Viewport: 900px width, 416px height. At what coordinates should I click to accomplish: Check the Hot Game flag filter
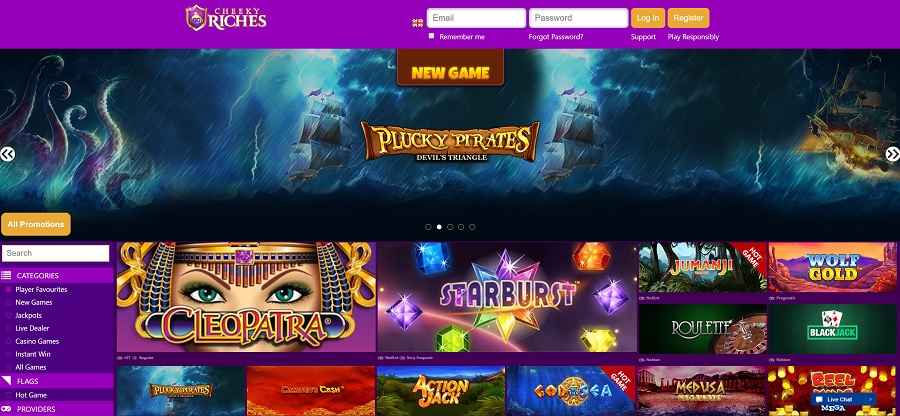coord(9,395)
